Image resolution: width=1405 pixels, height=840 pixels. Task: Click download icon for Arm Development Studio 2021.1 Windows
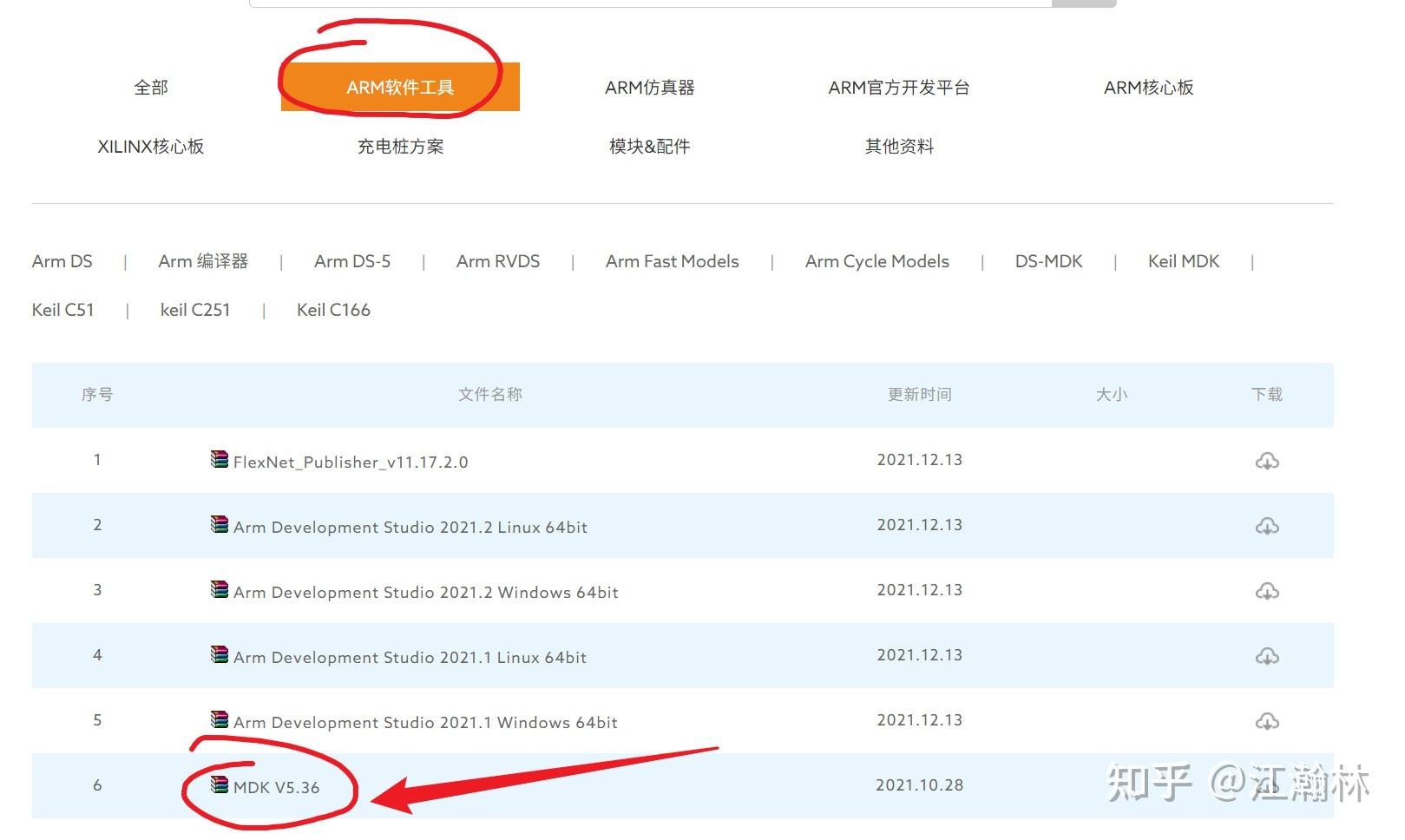click(1267, 721)
